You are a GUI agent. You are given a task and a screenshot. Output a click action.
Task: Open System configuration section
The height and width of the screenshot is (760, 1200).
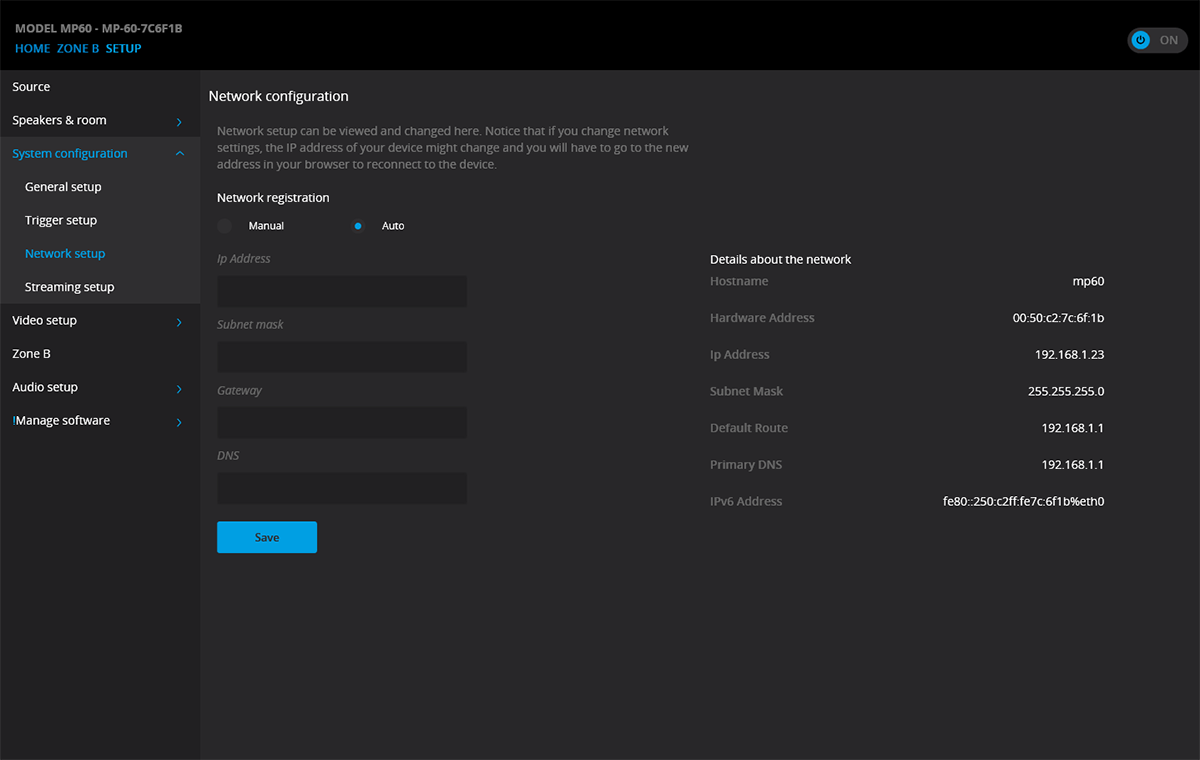pyautogui.click(x=100, y=154)
